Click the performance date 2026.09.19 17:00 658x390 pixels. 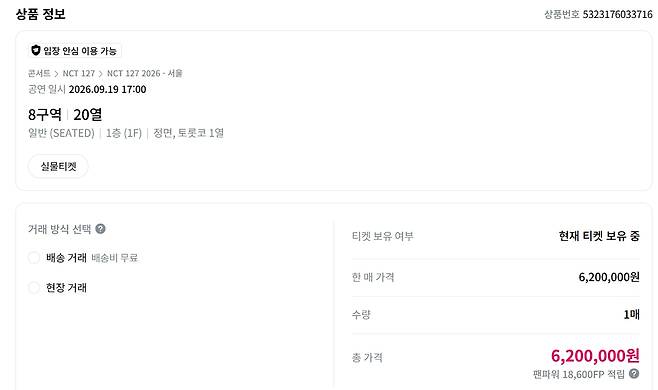(x=107, y=89)
